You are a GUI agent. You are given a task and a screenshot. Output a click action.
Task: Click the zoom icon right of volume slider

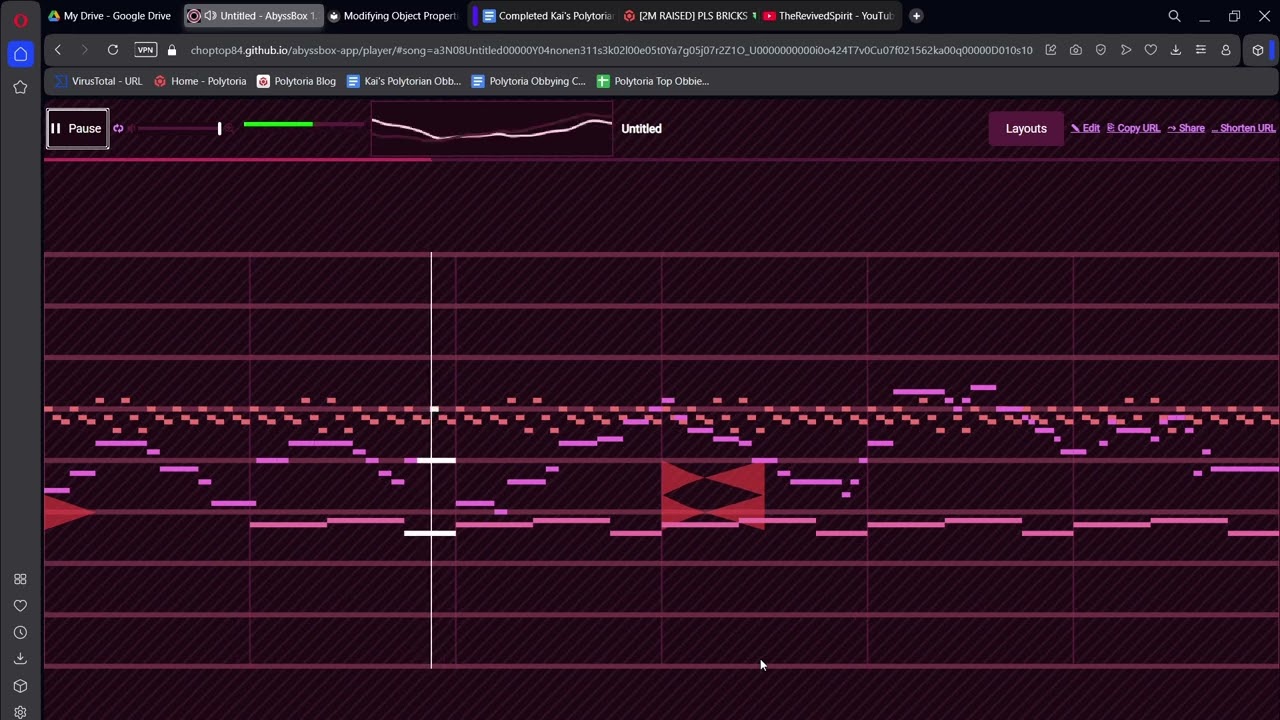229,128
